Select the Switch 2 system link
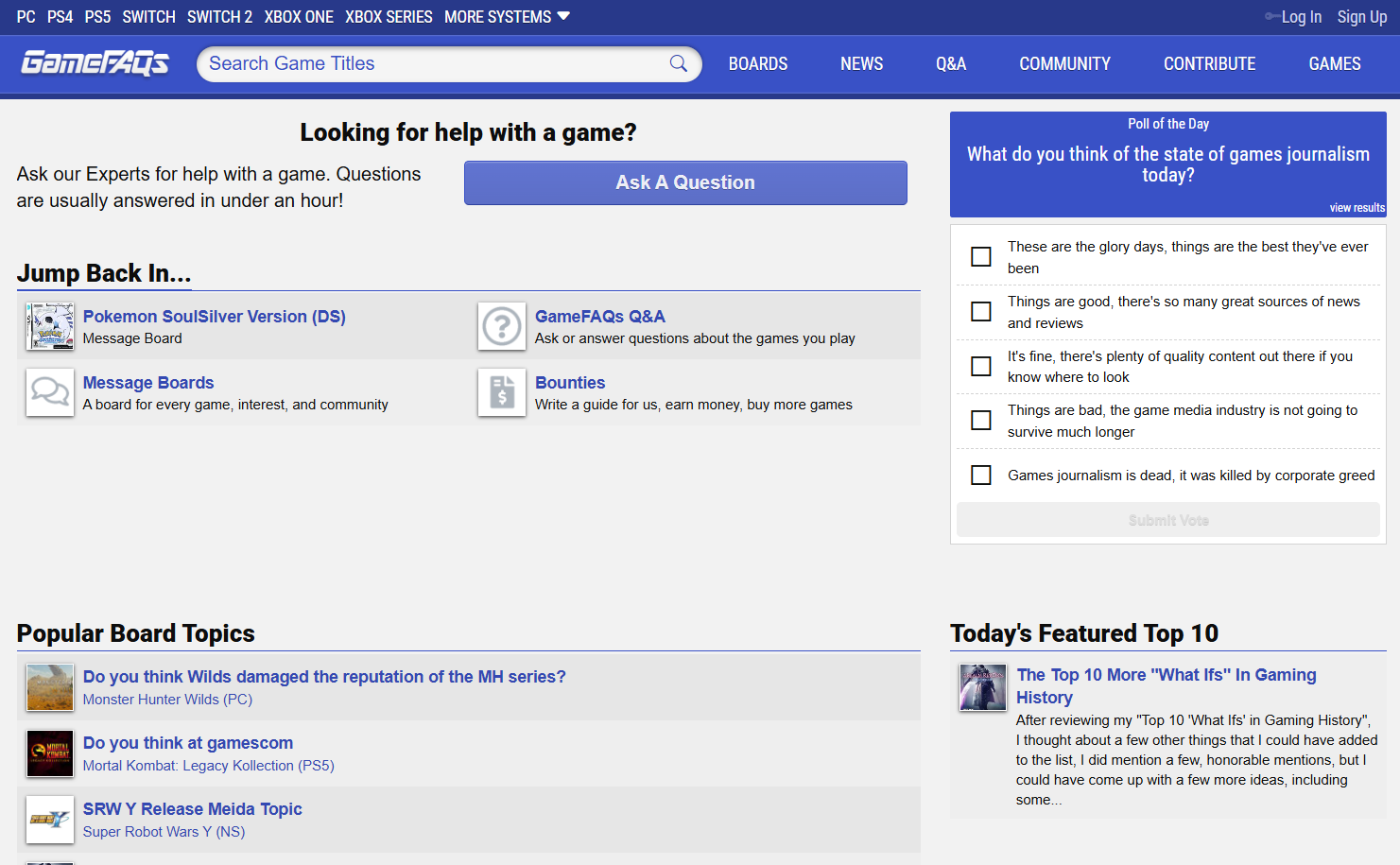This screenshot has height=865, width=1400. point(219,17)
